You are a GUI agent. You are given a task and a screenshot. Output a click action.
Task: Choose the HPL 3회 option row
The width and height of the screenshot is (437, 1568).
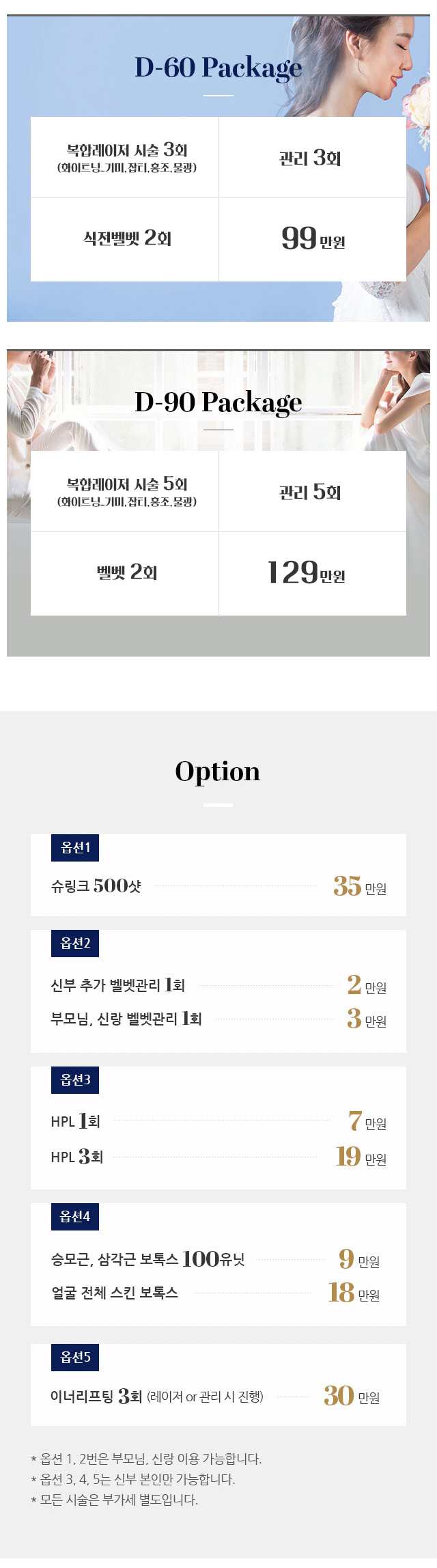click(x=218, y=1157)
